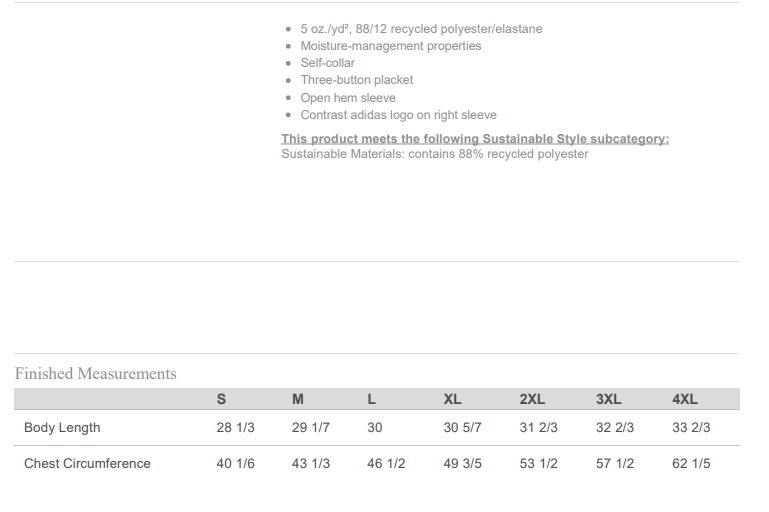This screenshot has height=512, width=769.
Task: Click the Contrast adidas logo bullet text
Action: 398,115
